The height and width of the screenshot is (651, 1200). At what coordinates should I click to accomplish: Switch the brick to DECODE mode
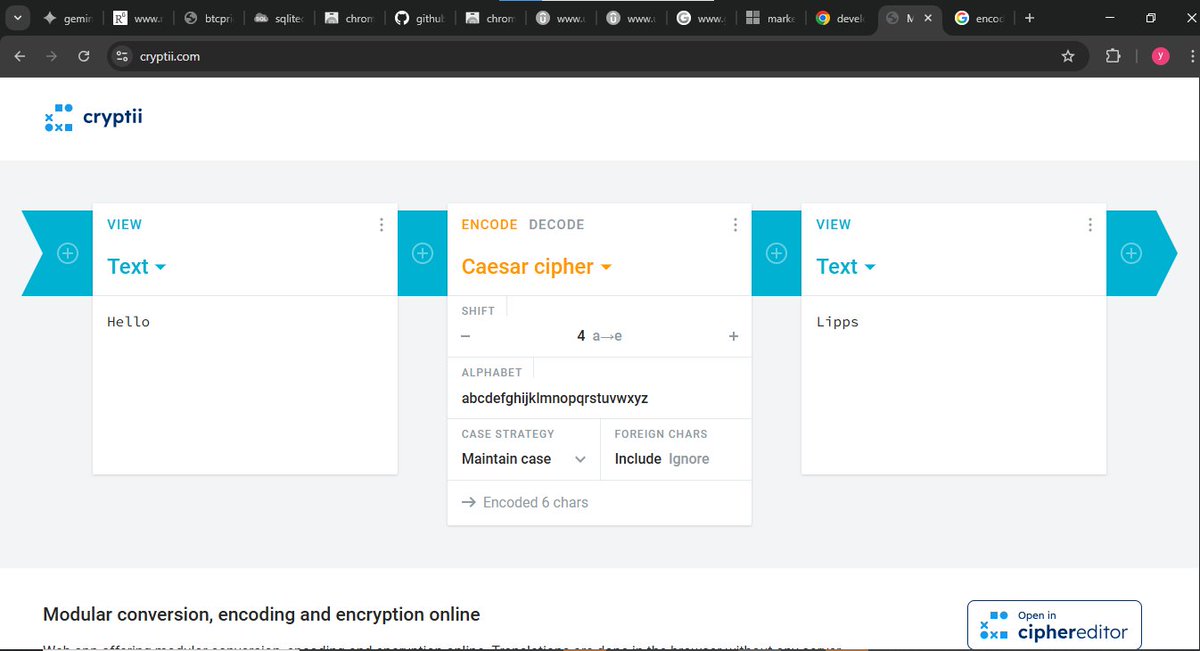tap(556, 225)
